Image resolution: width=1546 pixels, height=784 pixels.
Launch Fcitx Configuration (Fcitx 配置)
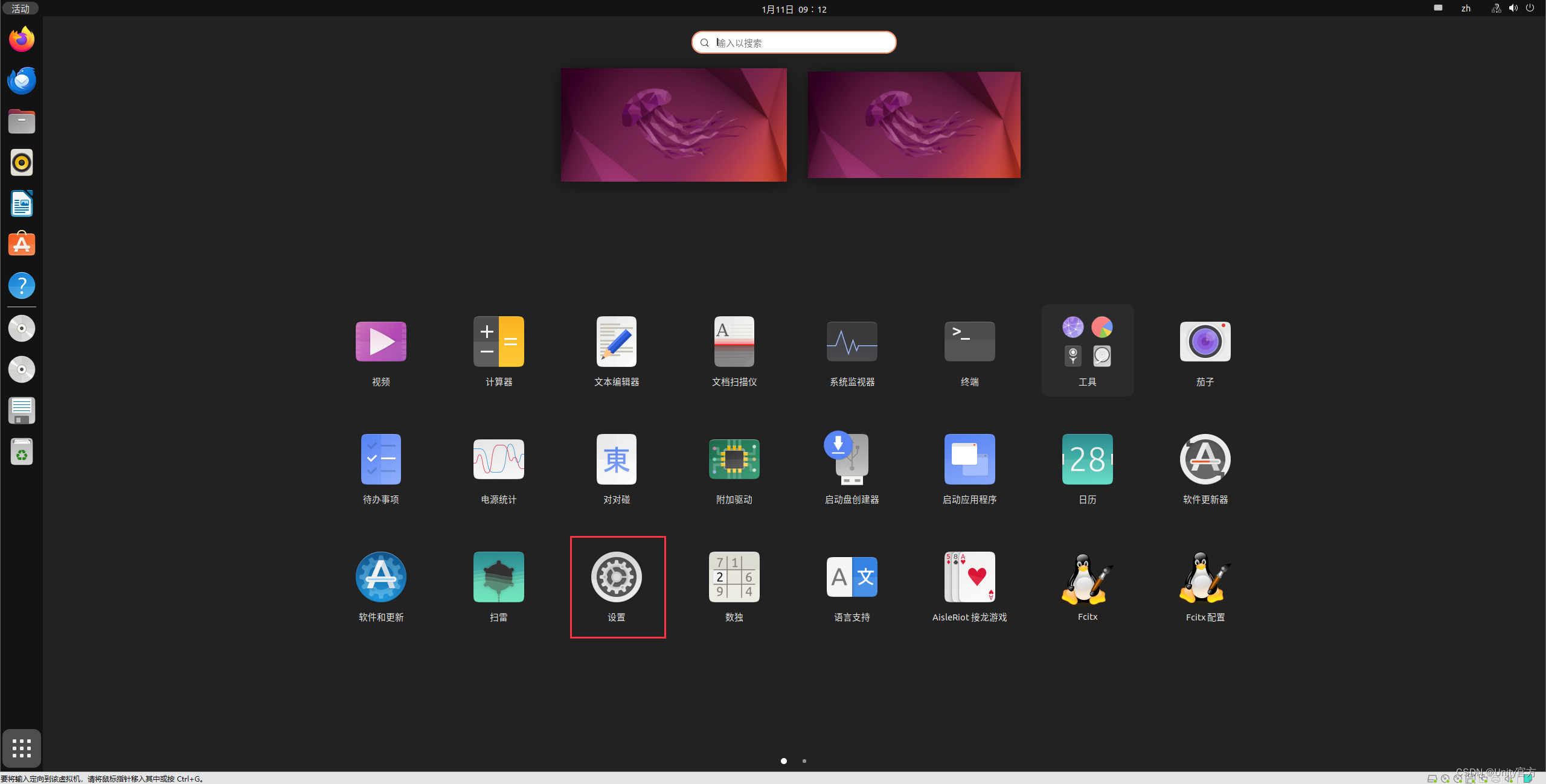[x=1205, y=577]
